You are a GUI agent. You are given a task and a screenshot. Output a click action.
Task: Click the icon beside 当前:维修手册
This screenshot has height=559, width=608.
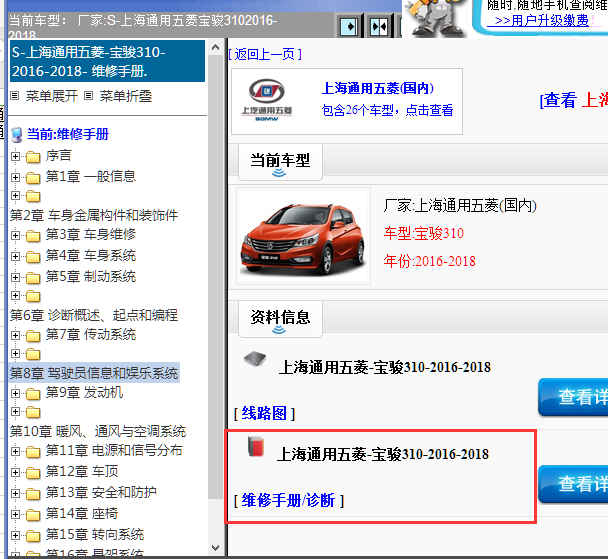click(17, 135)
